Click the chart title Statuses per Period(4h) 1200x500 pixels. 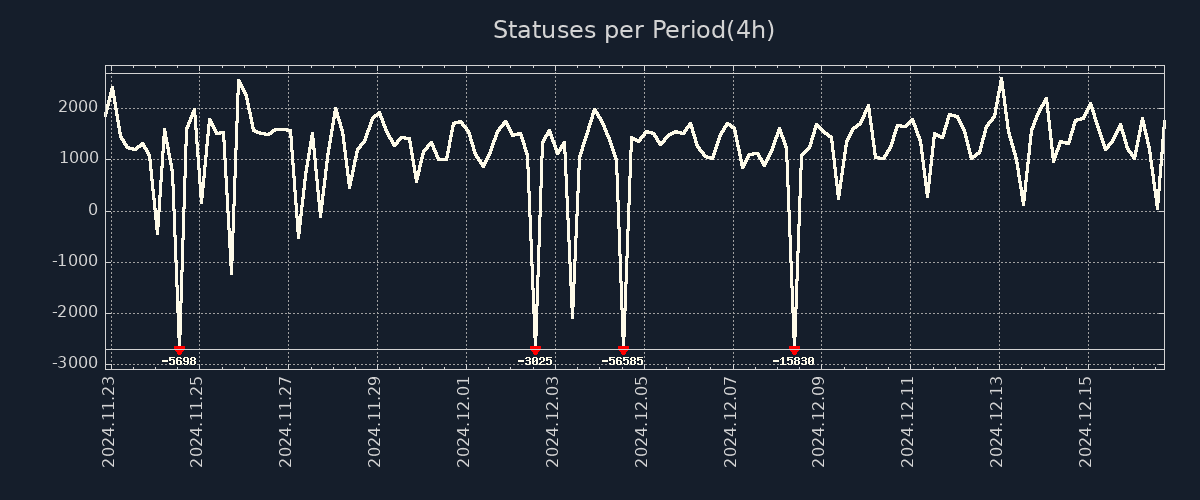pyautogui.click(x=633, y=30)
